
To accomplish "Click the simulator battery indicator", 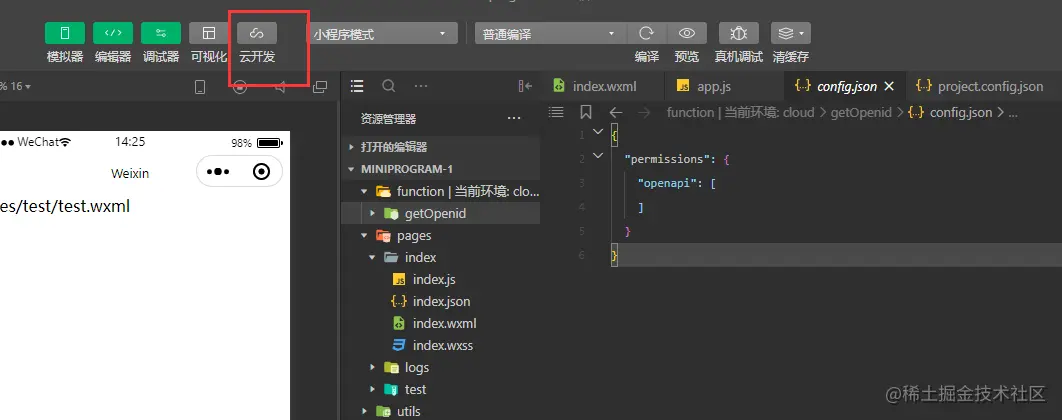I will click(270, 143).
